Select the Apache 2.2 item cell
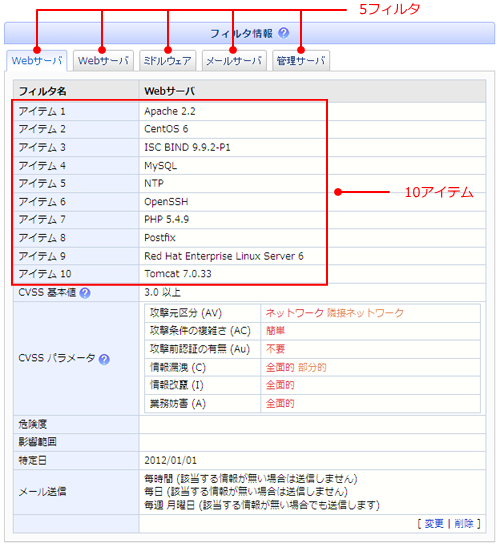Screen dimensions: 500x547 [170, 112]
